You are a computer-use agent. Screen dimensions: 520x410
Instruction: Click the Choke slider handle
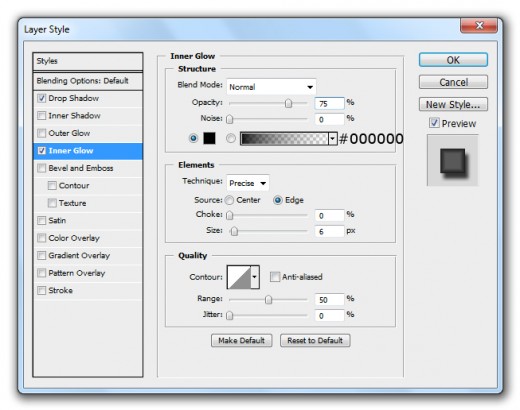tap(230, 216)
